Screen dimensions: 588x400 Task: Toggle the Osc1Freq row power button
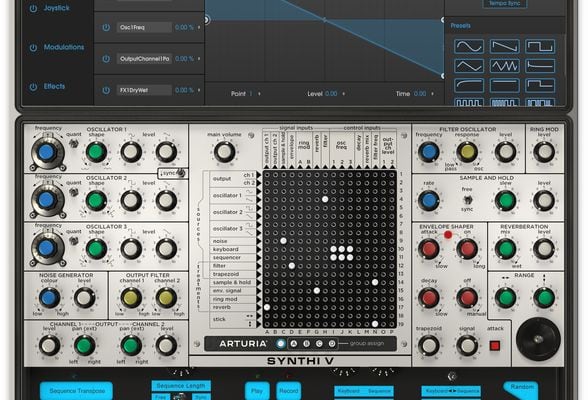tap(106, 27)
